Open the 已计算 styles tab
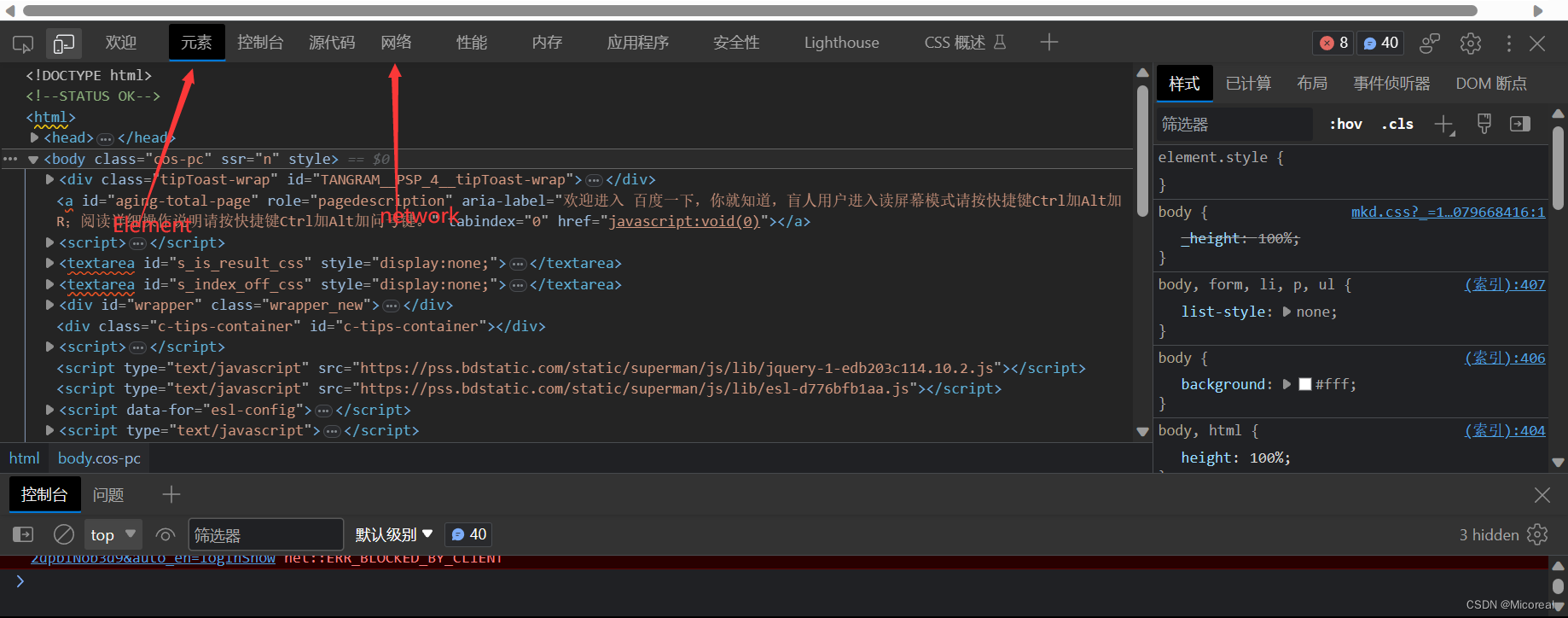Viewport: 1568px width, 618px height. tap(1248, 84)
